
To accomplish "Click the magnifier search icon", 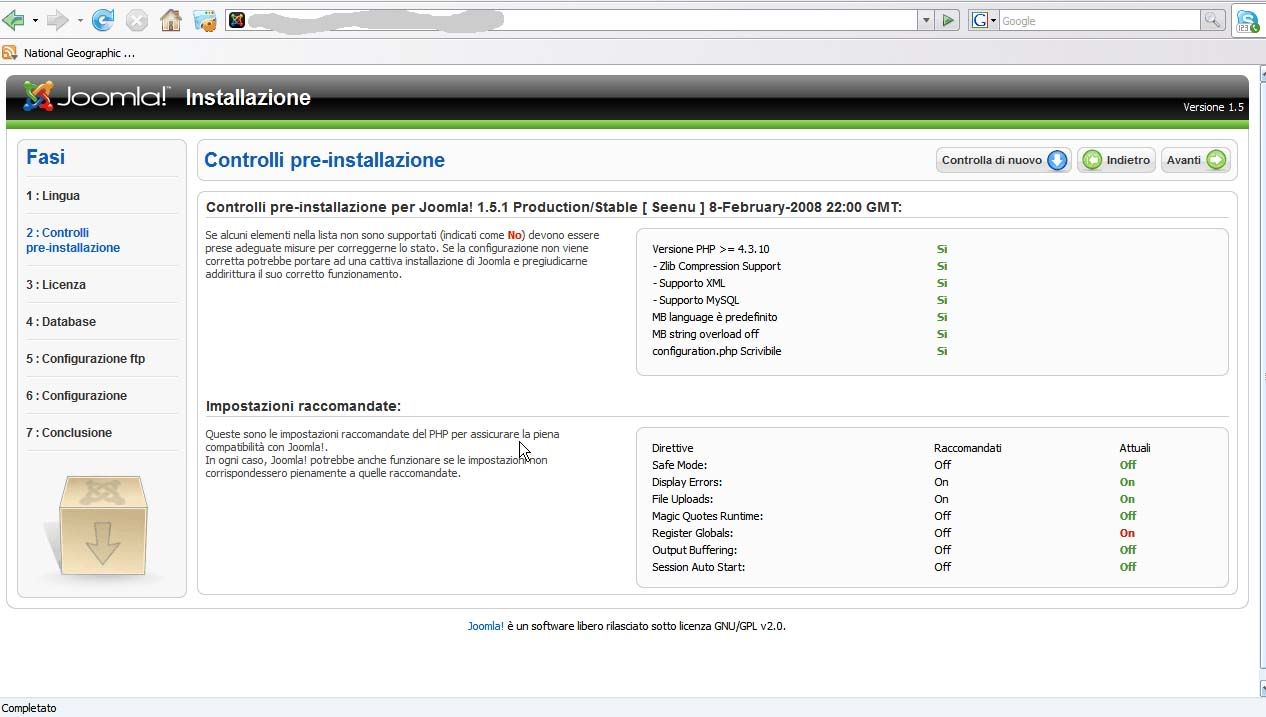I will click(x=1212, y=20).
